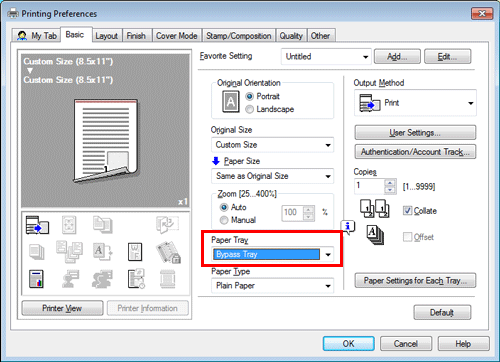The image size is (500, 362).
Task: Click the Printer View button
Action: point(62,308)
